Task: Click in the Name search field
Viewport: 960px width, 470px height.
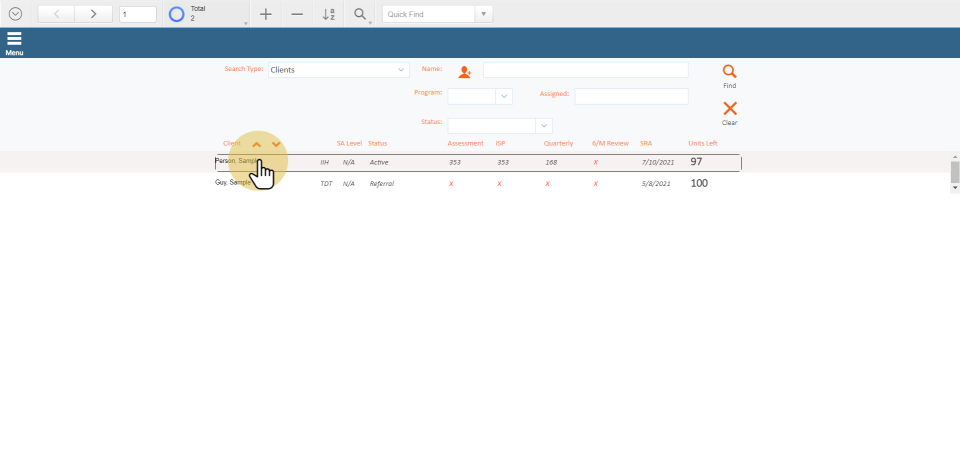Action: 585,70
